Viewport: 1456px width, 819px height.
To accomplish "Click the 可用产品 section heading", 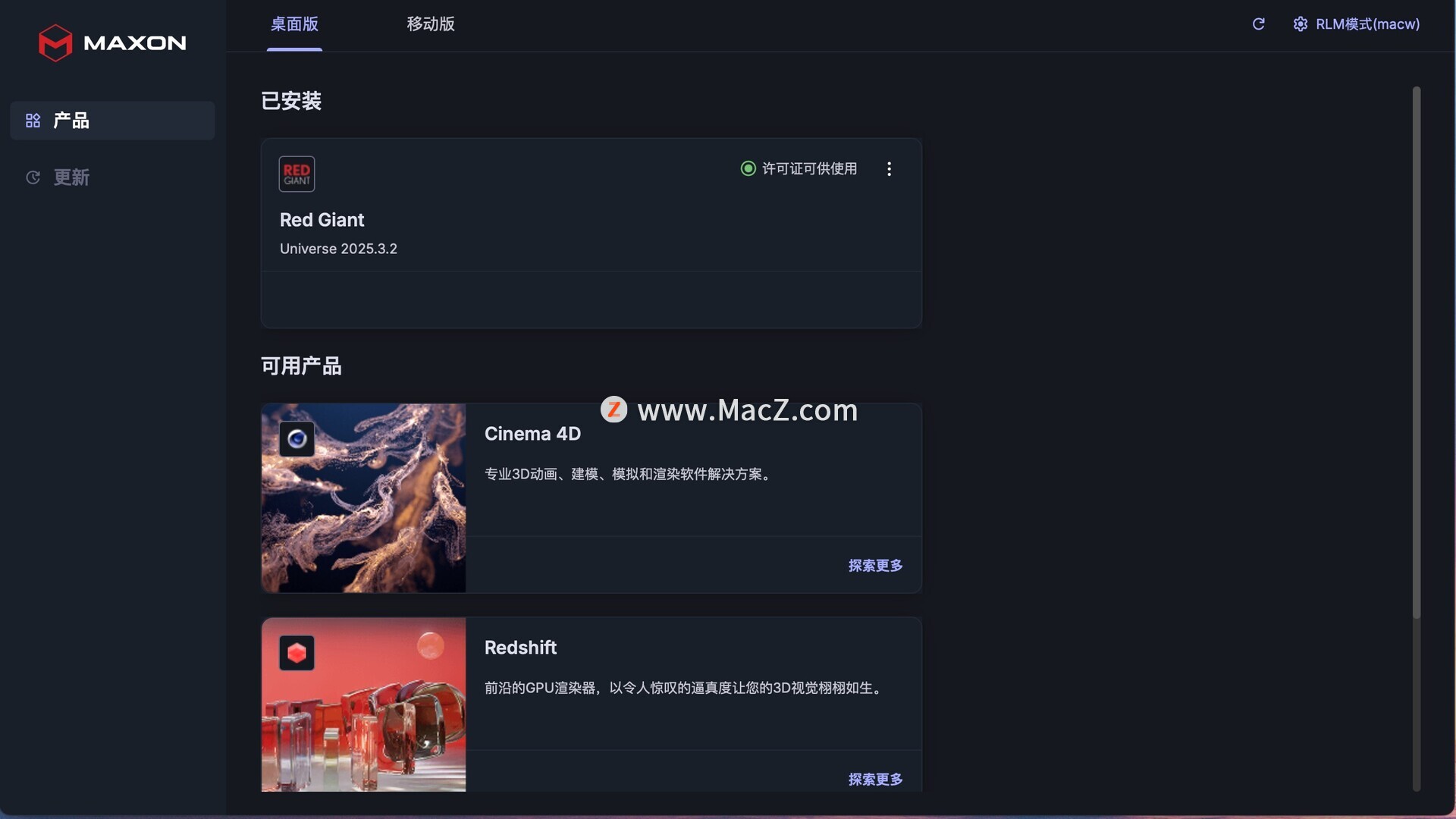I will pos(301,366).
